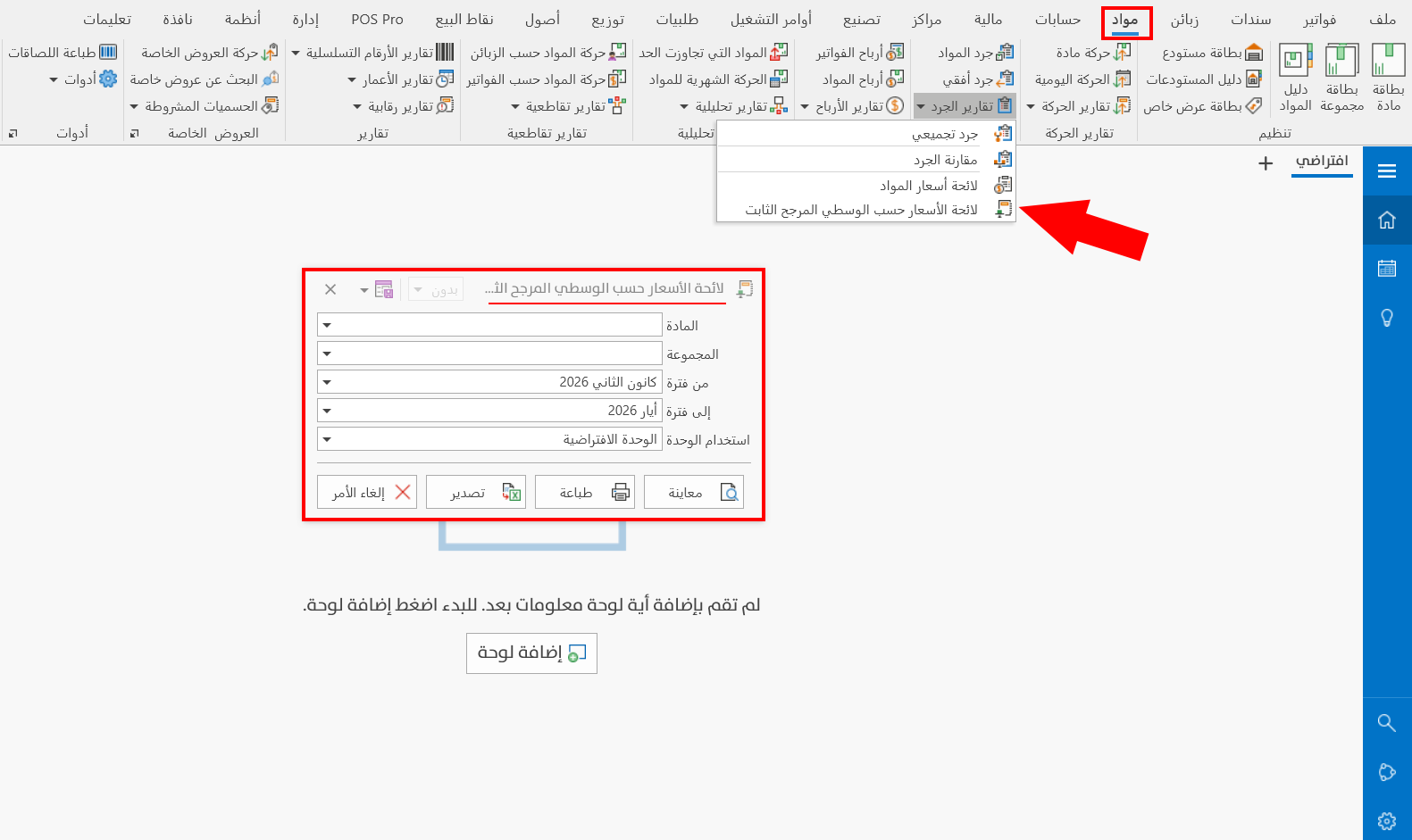1412x840 pixels.
Task: Switch to the فواتير ribbon tab
Action: [x=1319, y=20]
